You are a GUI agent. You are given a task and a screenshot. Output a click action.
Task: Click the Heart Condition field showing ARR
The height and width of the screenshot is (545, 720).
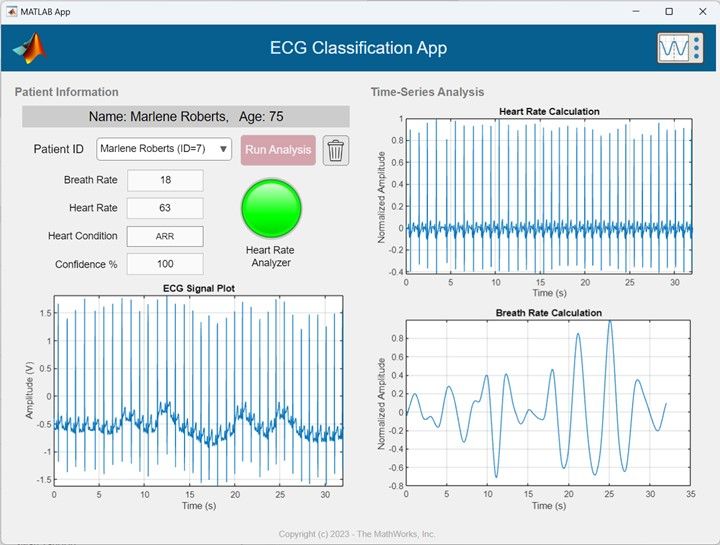pos(165,236)
